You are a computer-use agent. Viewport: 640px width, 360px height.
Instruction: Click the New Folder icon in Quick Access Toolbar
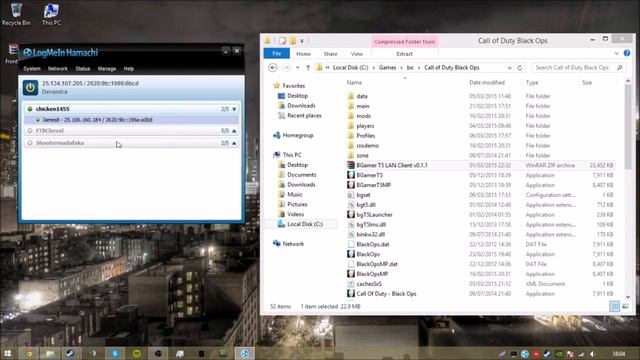293,41
